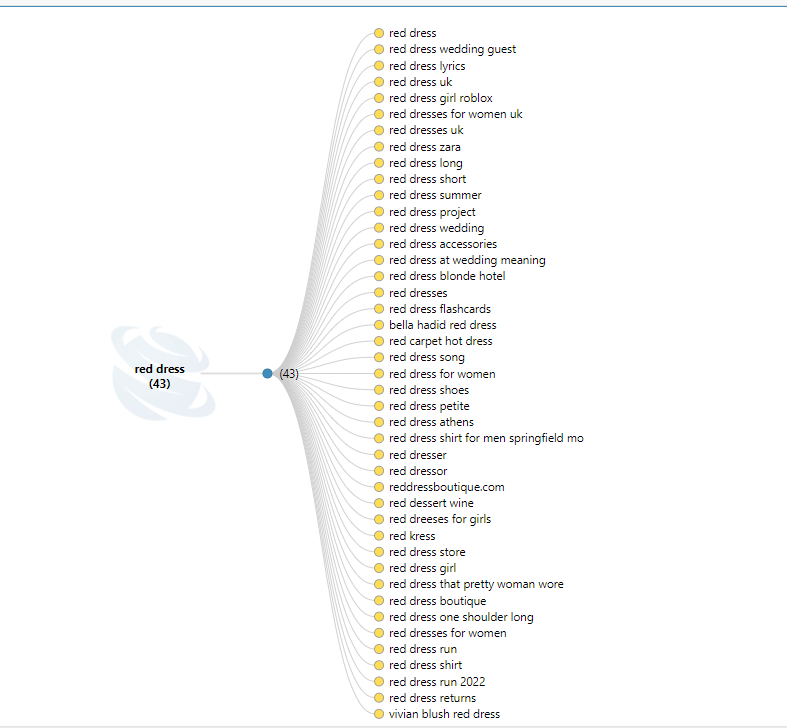Select 'red dress flashcards' keyword
Image resolution: width=787 pixels, height=728 pixels.
439,309
